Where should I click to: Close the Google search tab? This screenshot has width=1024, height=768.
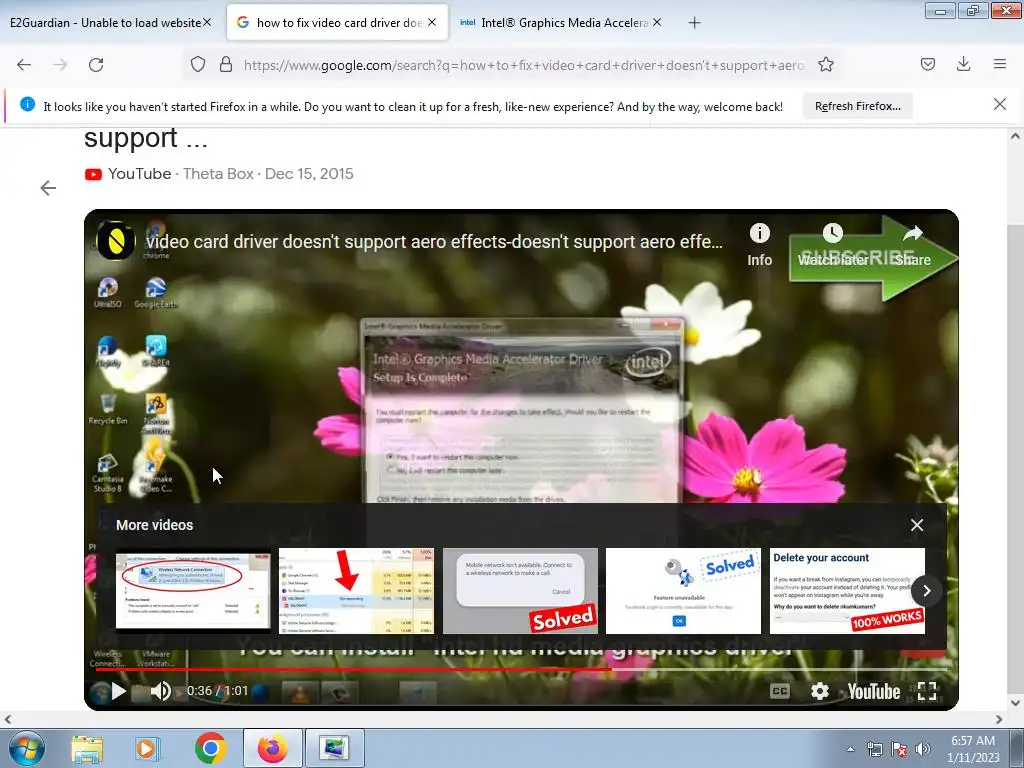432,23
